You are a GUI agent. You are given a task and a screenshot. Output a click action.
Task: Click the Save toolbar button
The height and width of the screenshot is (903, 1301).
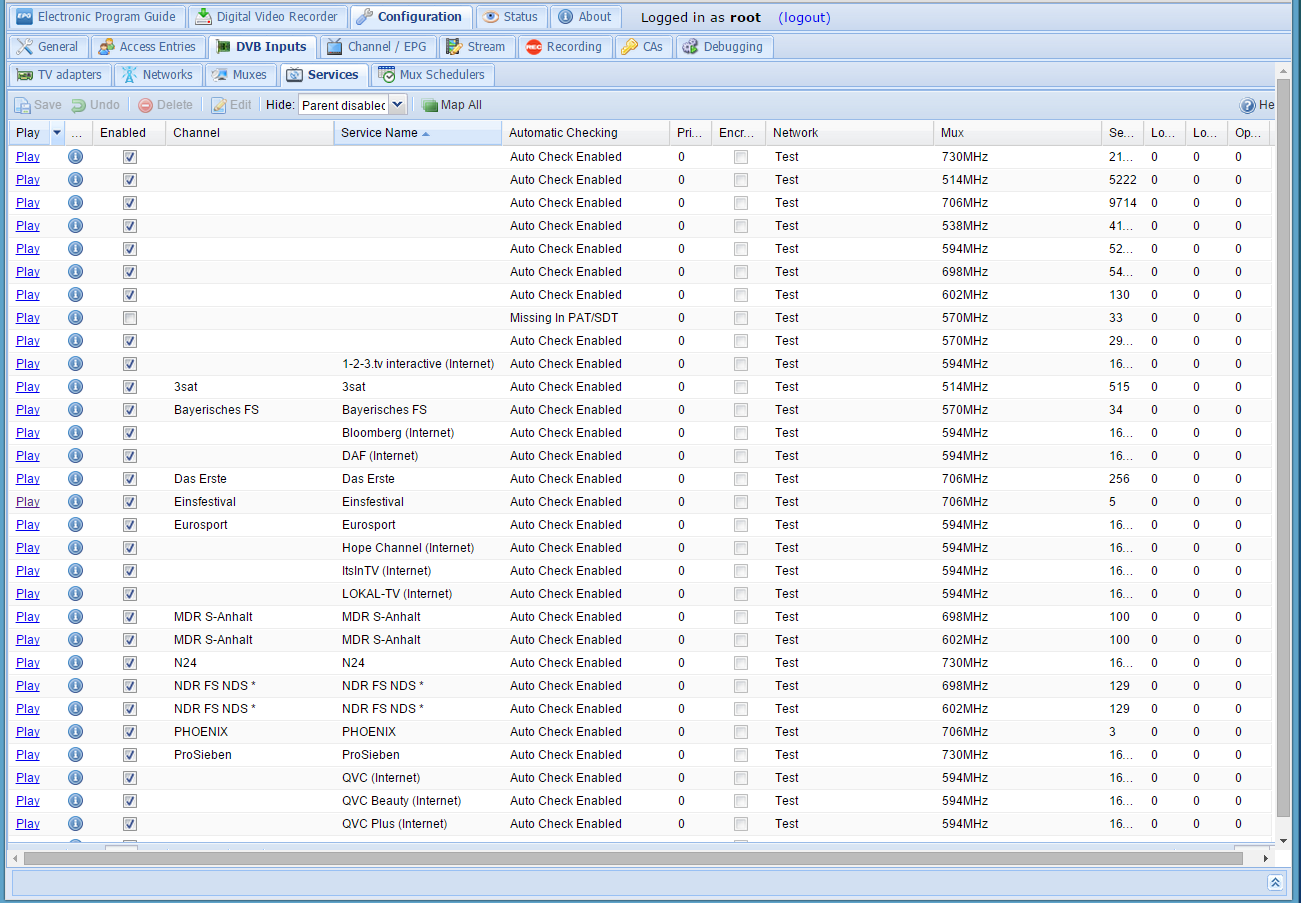(38, 105)
